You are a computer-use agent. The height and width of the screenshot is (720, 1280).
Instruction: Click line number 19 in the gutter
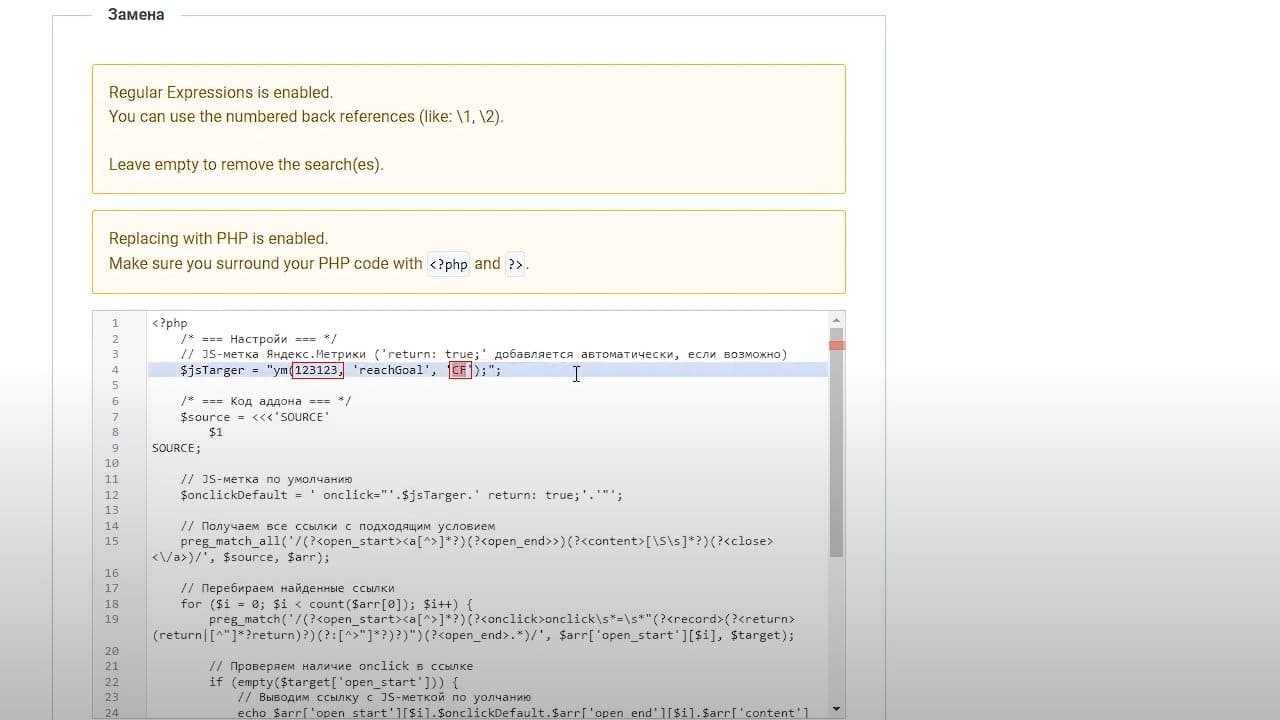(112, 619)
